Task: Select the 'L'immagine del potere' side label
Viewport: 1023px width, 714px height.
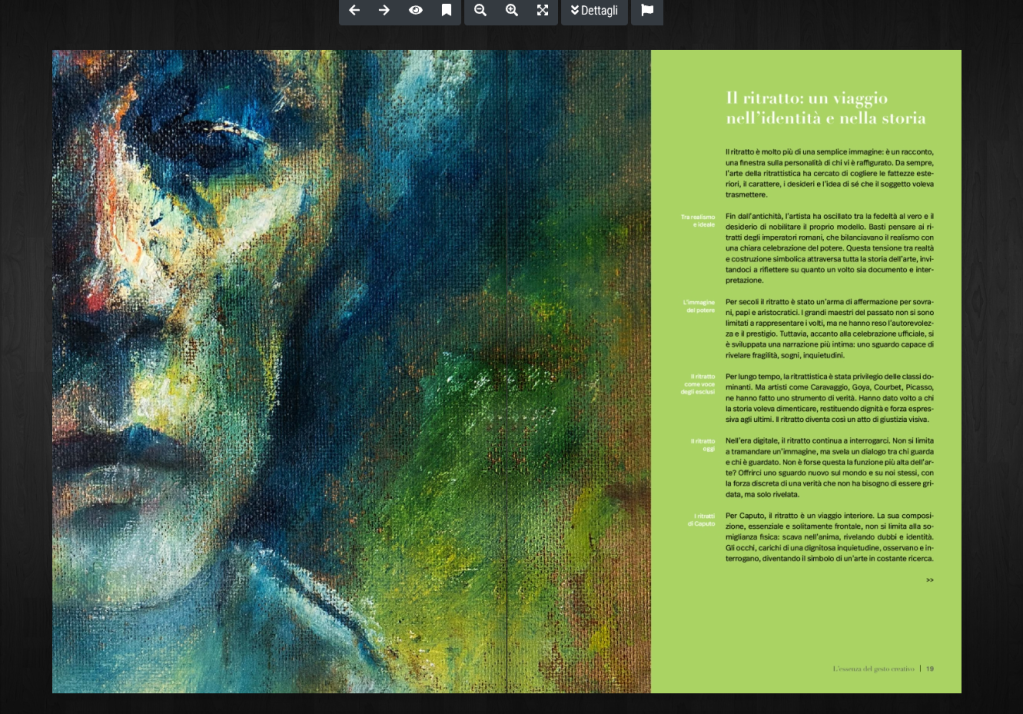Action: [x=697, y=306]
